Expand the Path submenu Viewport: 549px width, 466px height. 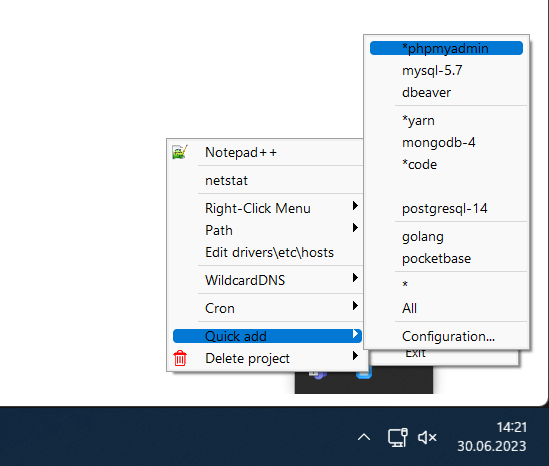point(267,230)
